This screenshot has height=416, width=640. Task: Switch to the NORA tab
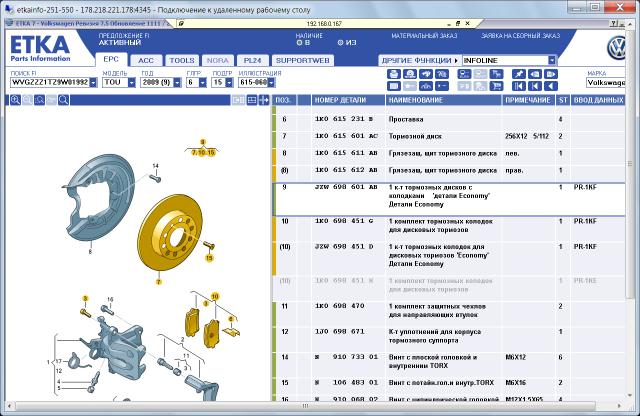coord(218,60)
